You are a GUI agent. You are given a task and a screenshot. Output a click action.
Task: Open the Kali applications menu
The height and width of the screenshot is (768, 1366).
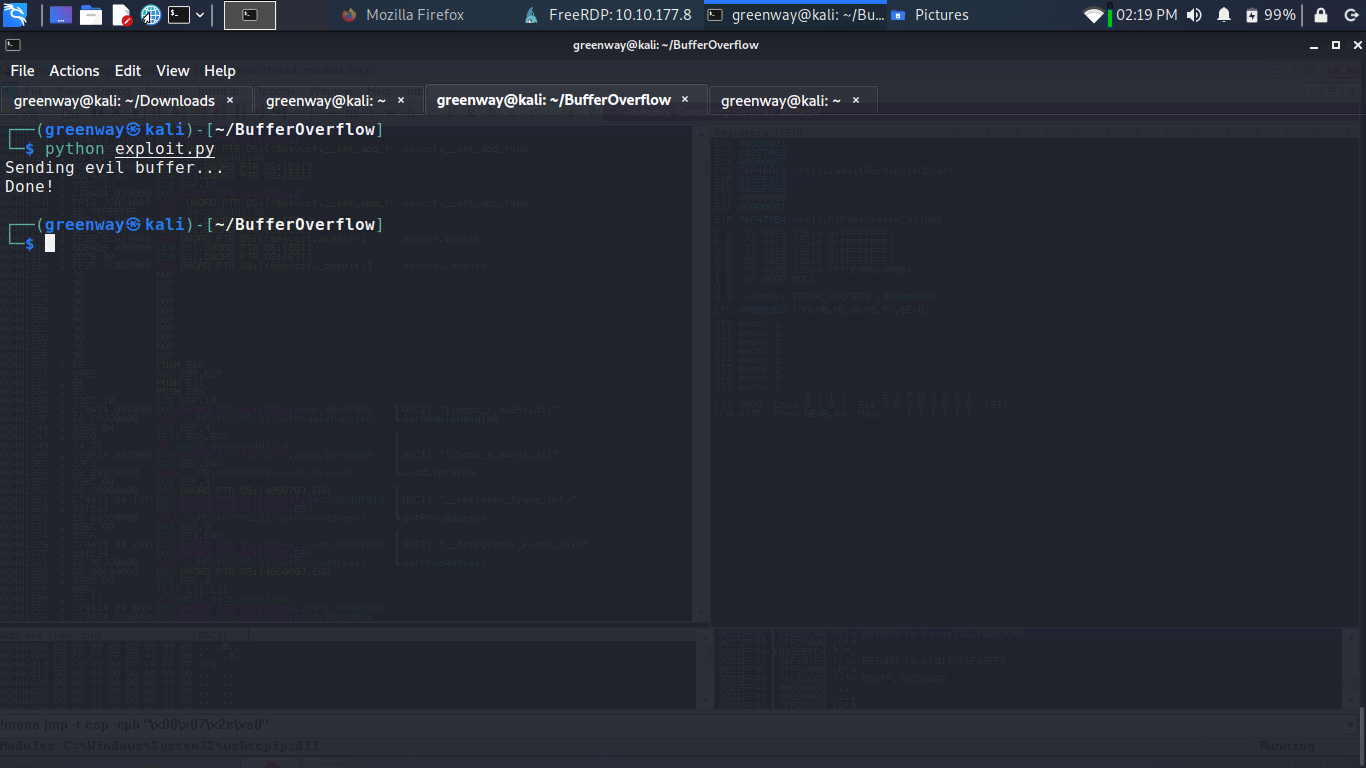coord(16,15)
